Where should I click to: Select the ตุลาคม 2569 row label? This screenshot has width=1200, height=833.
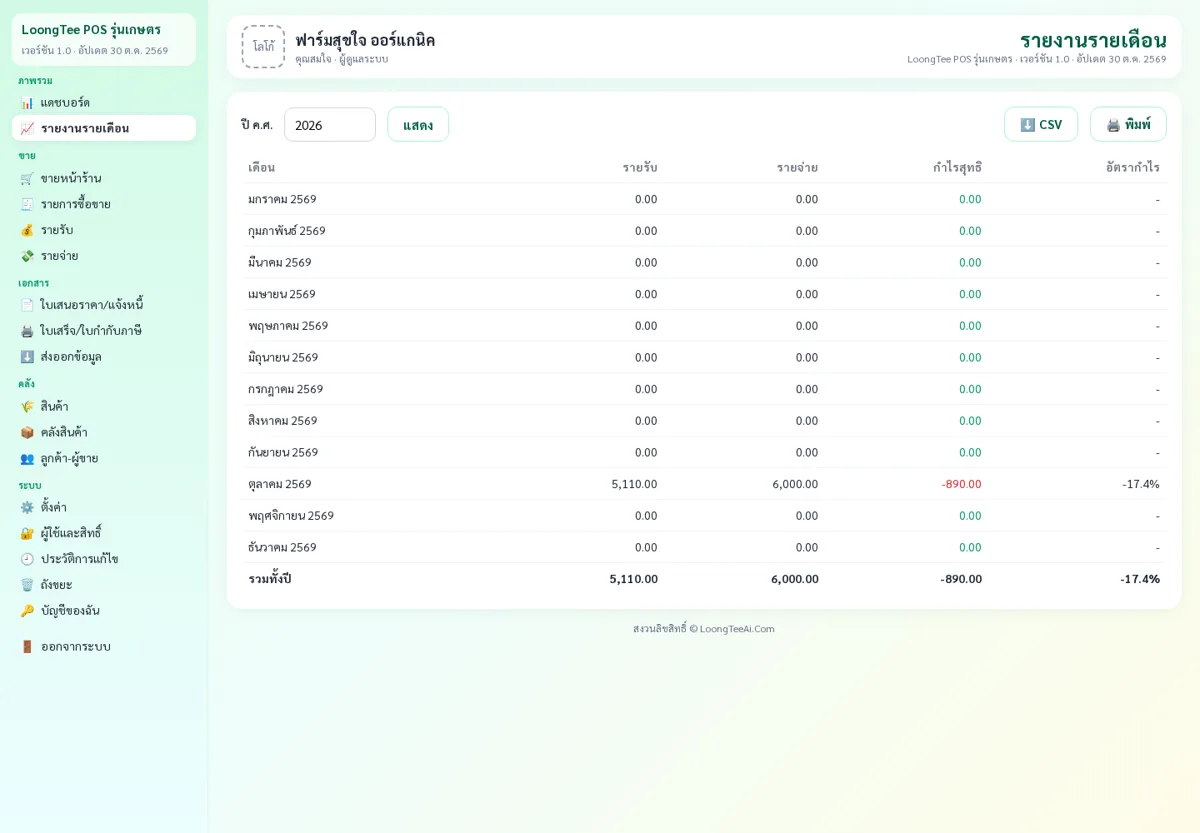pyautogui.click(x=280, y=484)
